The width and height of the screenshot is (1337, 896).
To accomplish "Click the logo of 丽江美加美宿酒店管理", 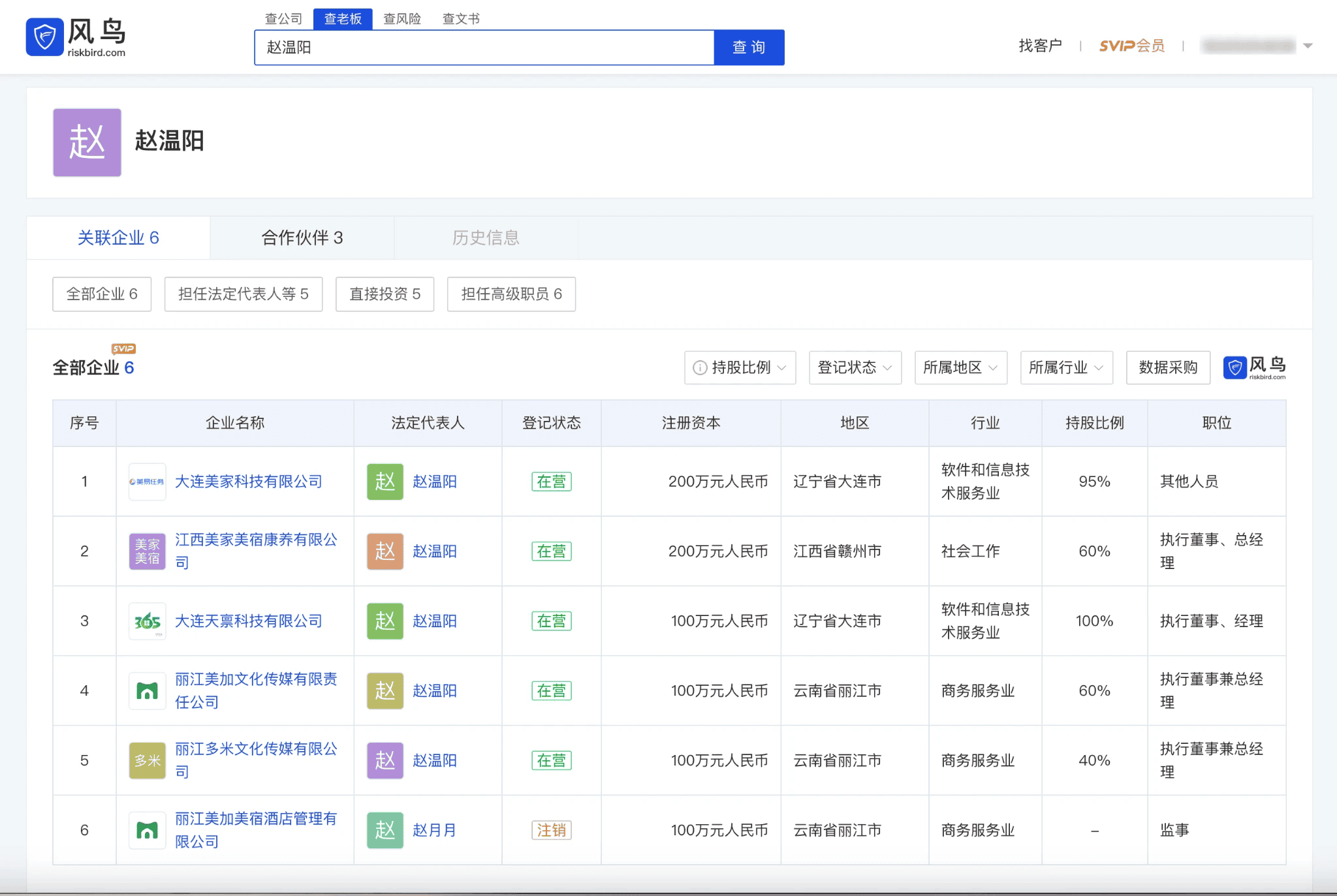I will pyautogui.click(x=147, y=831).
